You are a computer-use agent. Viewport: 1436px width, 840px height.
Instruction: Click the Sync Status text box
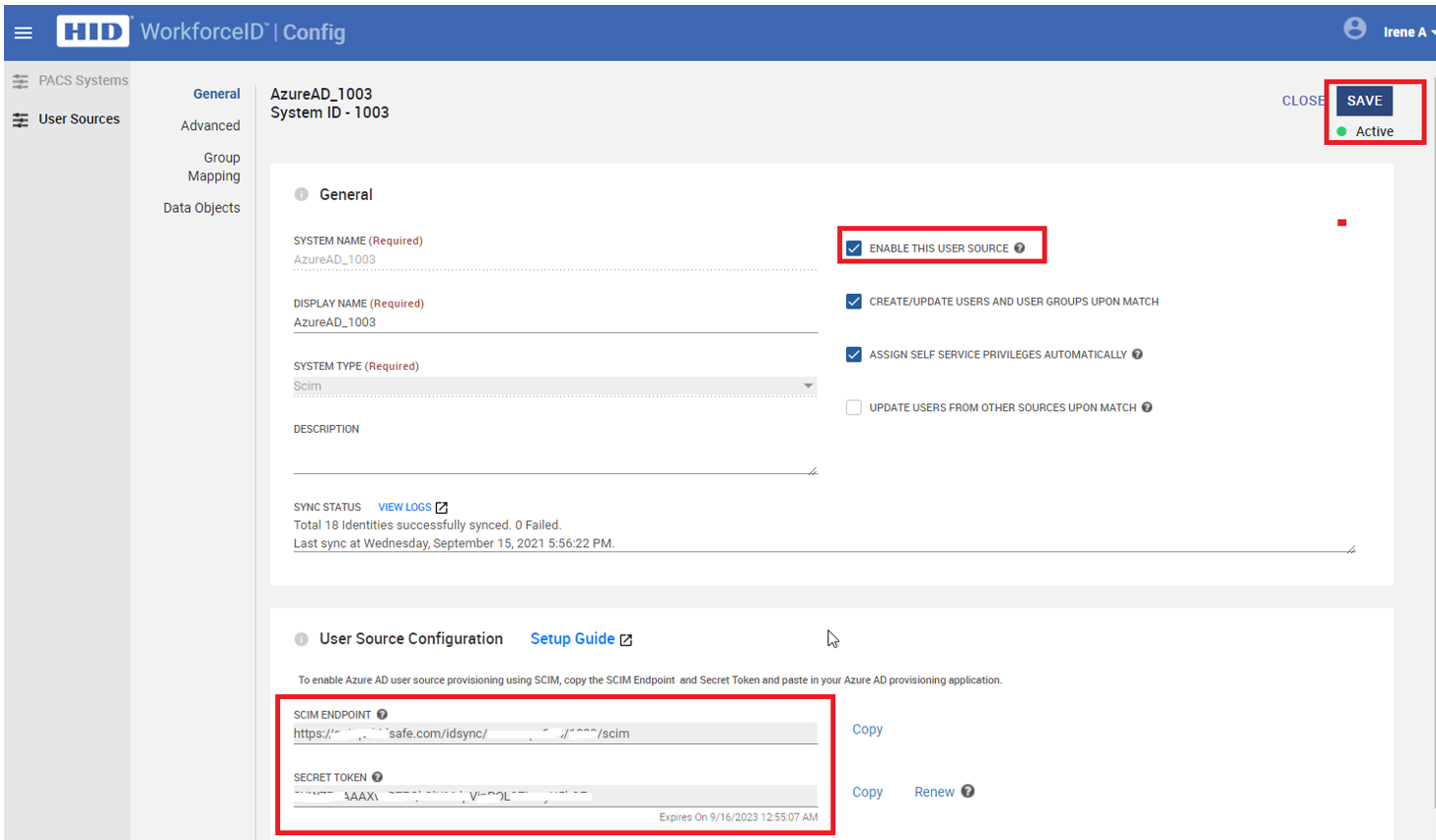pyautogui.click(x=825, y=534)
